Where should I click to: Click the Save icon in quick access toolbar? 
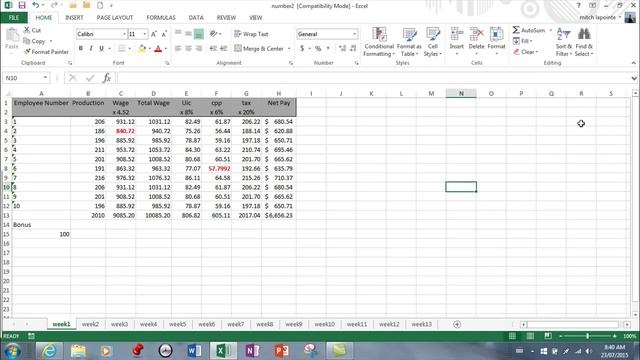22,5
